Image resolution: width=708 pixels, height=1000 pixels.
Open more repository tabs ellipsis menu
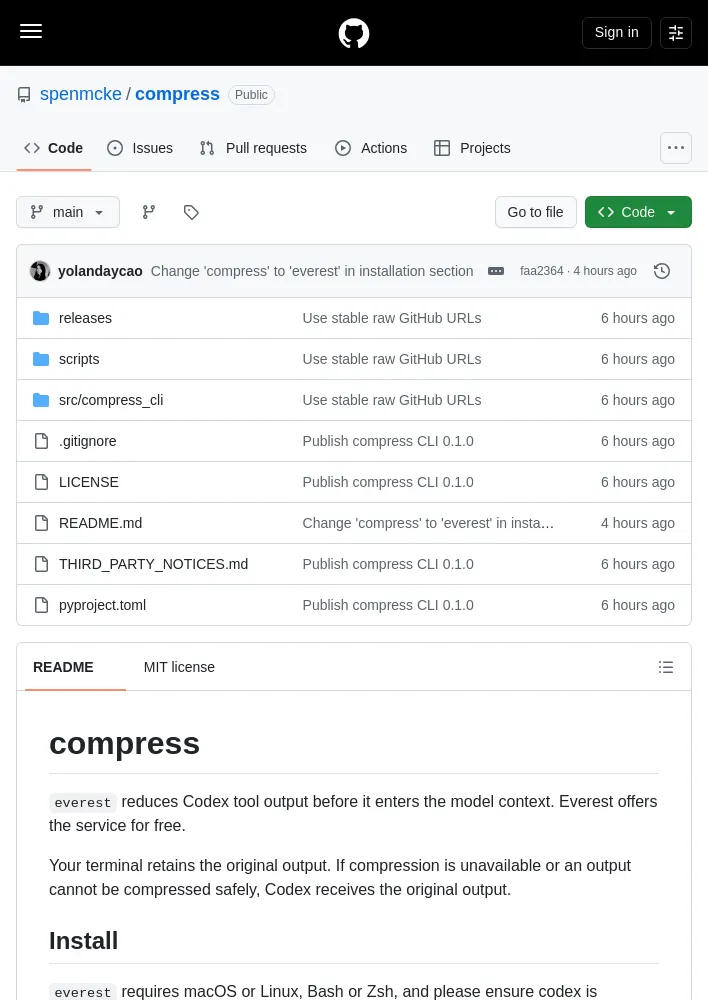(675, 148)
